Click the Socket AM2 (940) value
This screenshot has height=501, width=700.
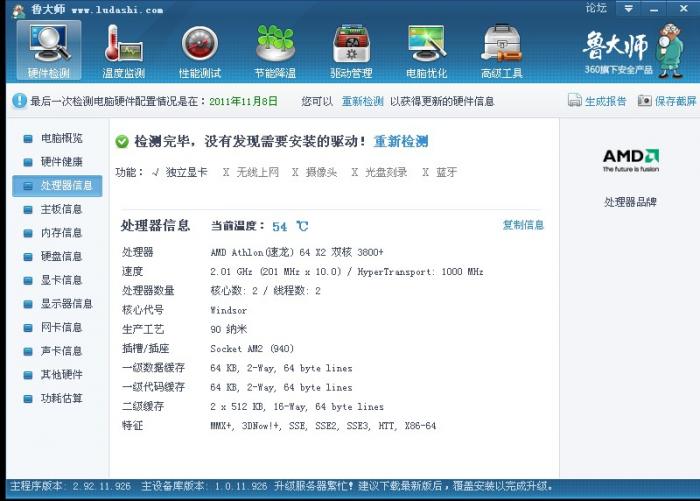[252, 349]
